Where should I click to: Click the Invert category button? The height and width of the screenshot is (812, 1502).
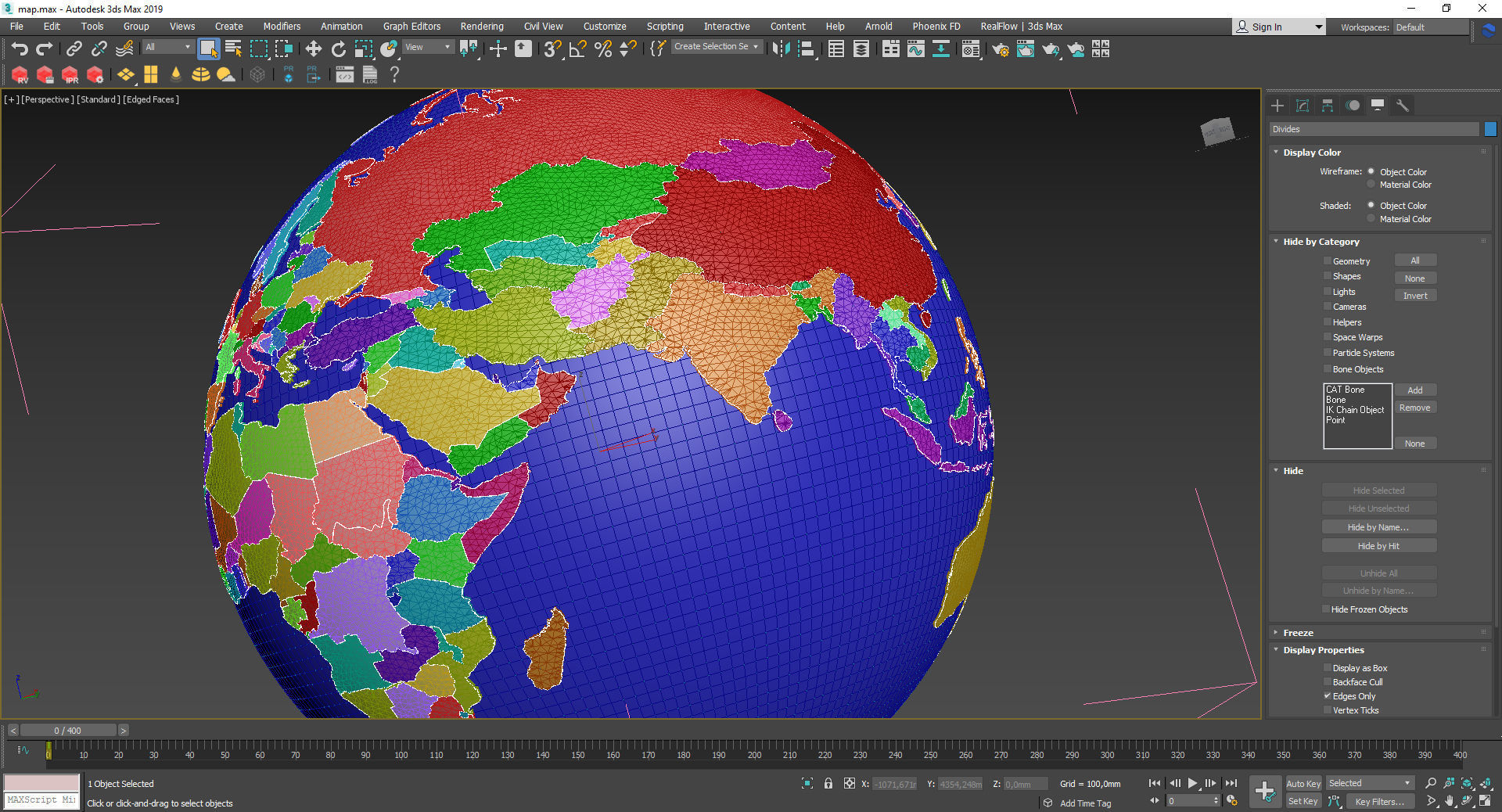(x=1415, y=296)
